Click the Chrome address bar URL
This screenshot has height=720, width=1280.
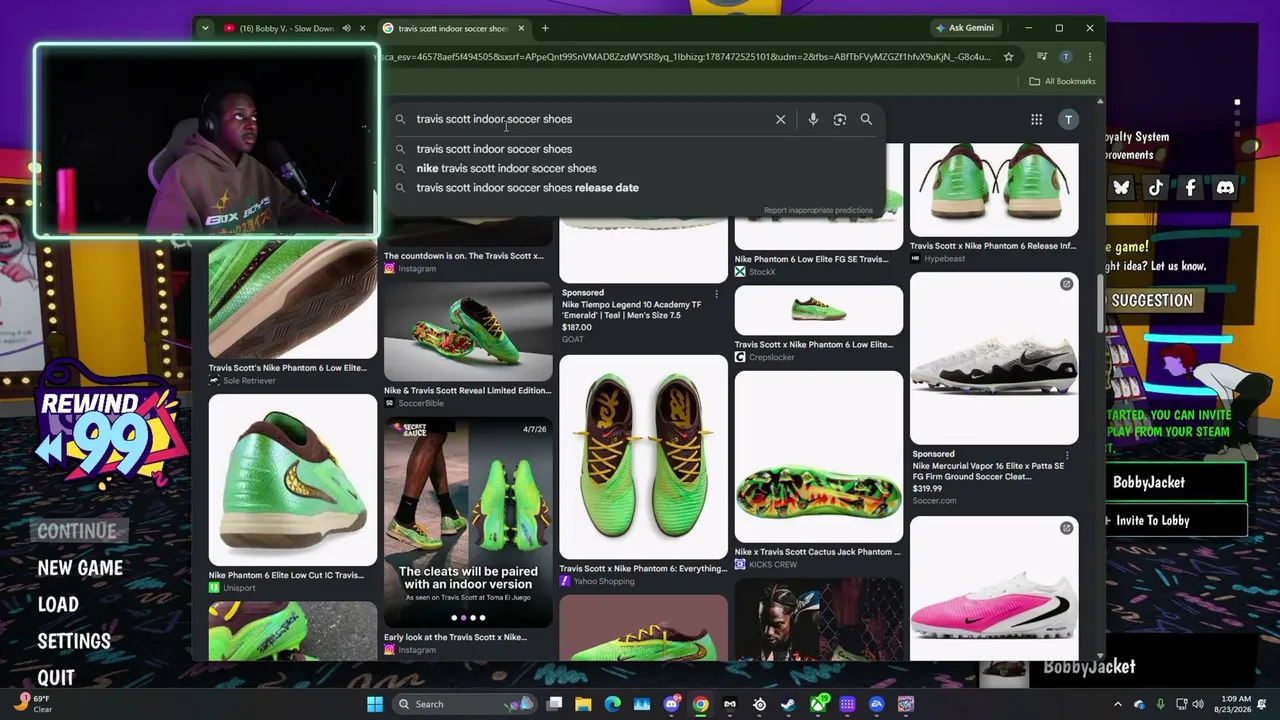click(x=684, y=57)
